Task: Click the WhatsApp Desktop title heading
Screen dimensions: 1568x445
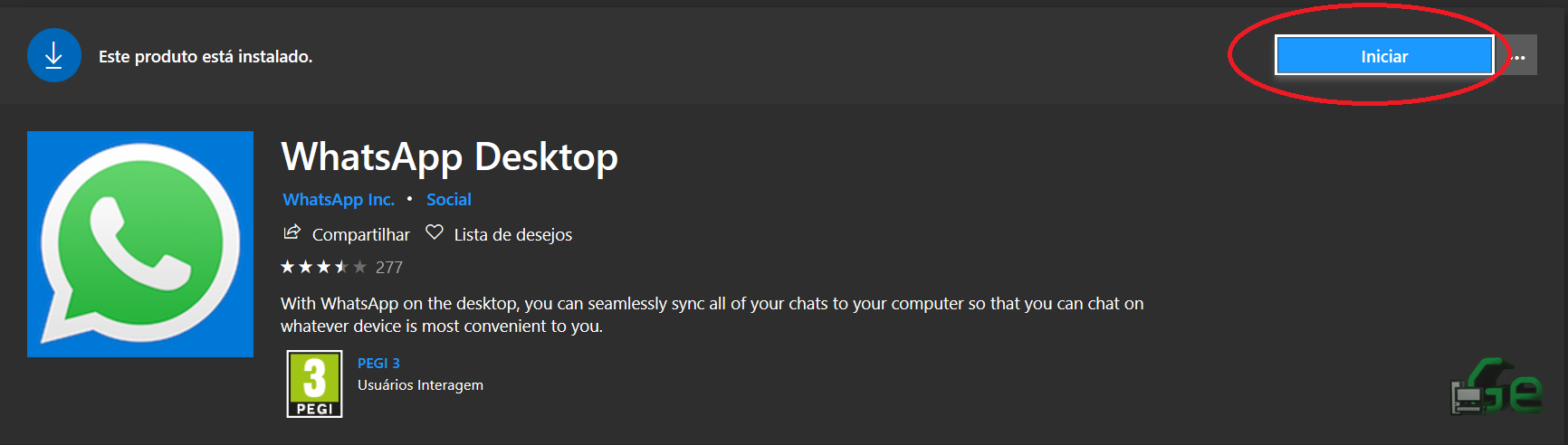Action: point(450,156)
